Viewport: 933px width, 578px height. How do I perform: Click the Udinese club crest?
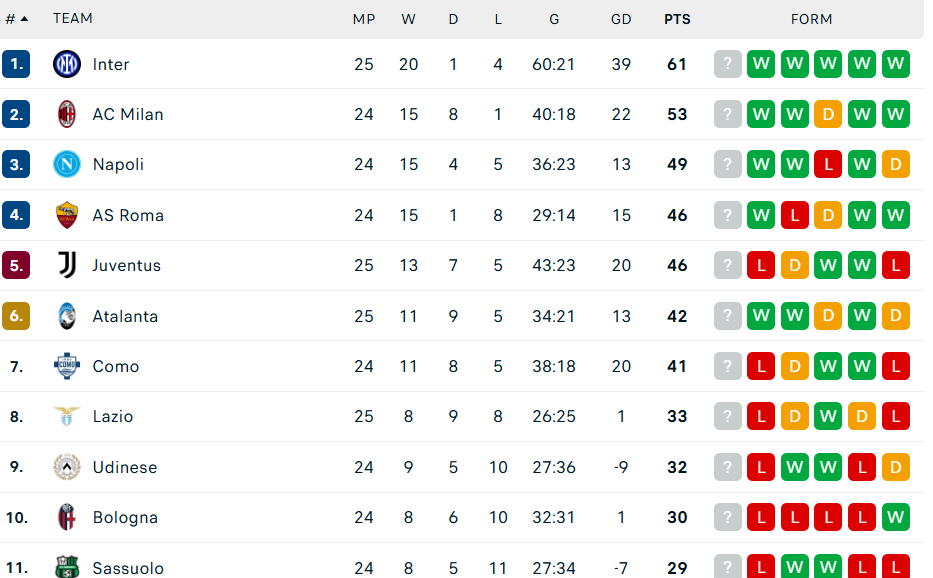tap(66, 467)
